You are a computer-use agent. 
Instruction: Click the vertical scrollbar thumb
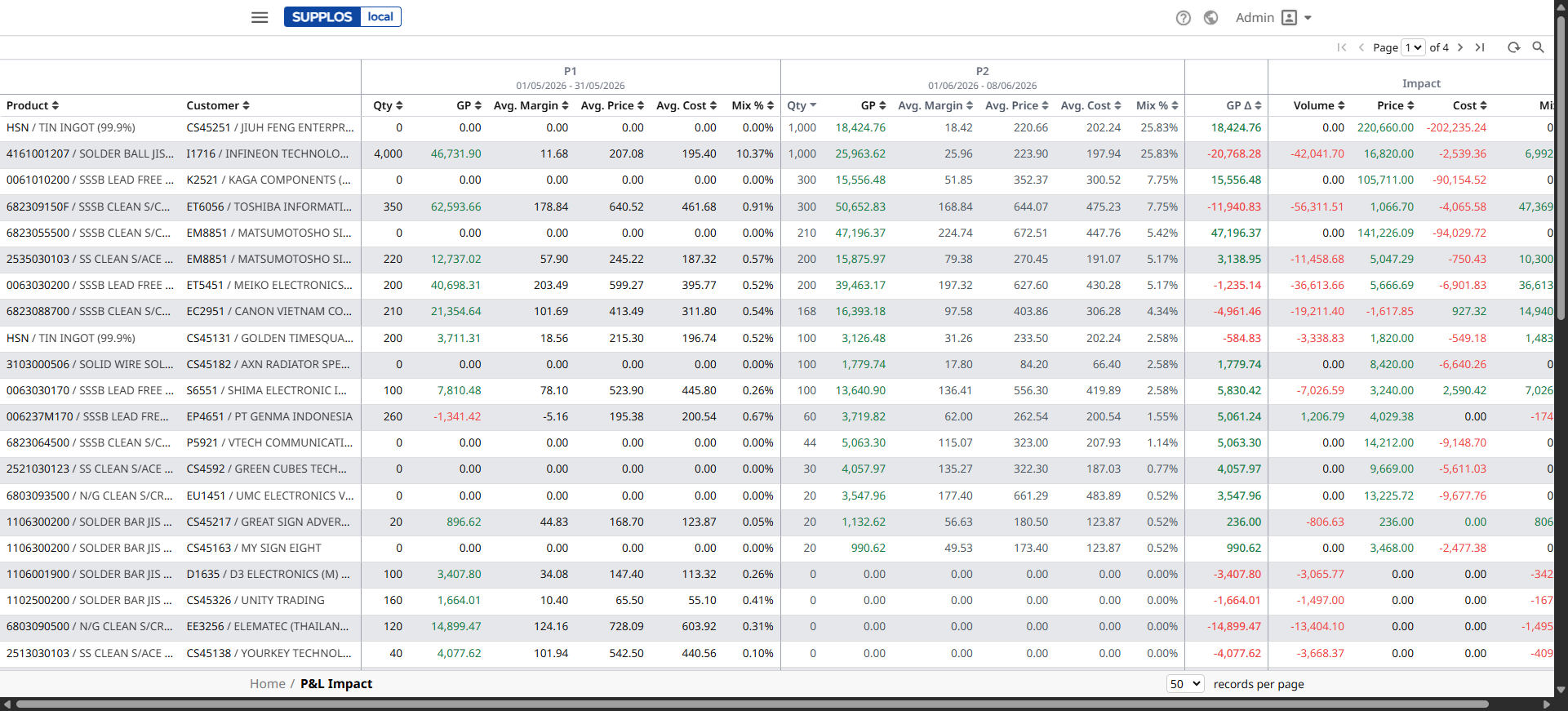[1561, 167]
